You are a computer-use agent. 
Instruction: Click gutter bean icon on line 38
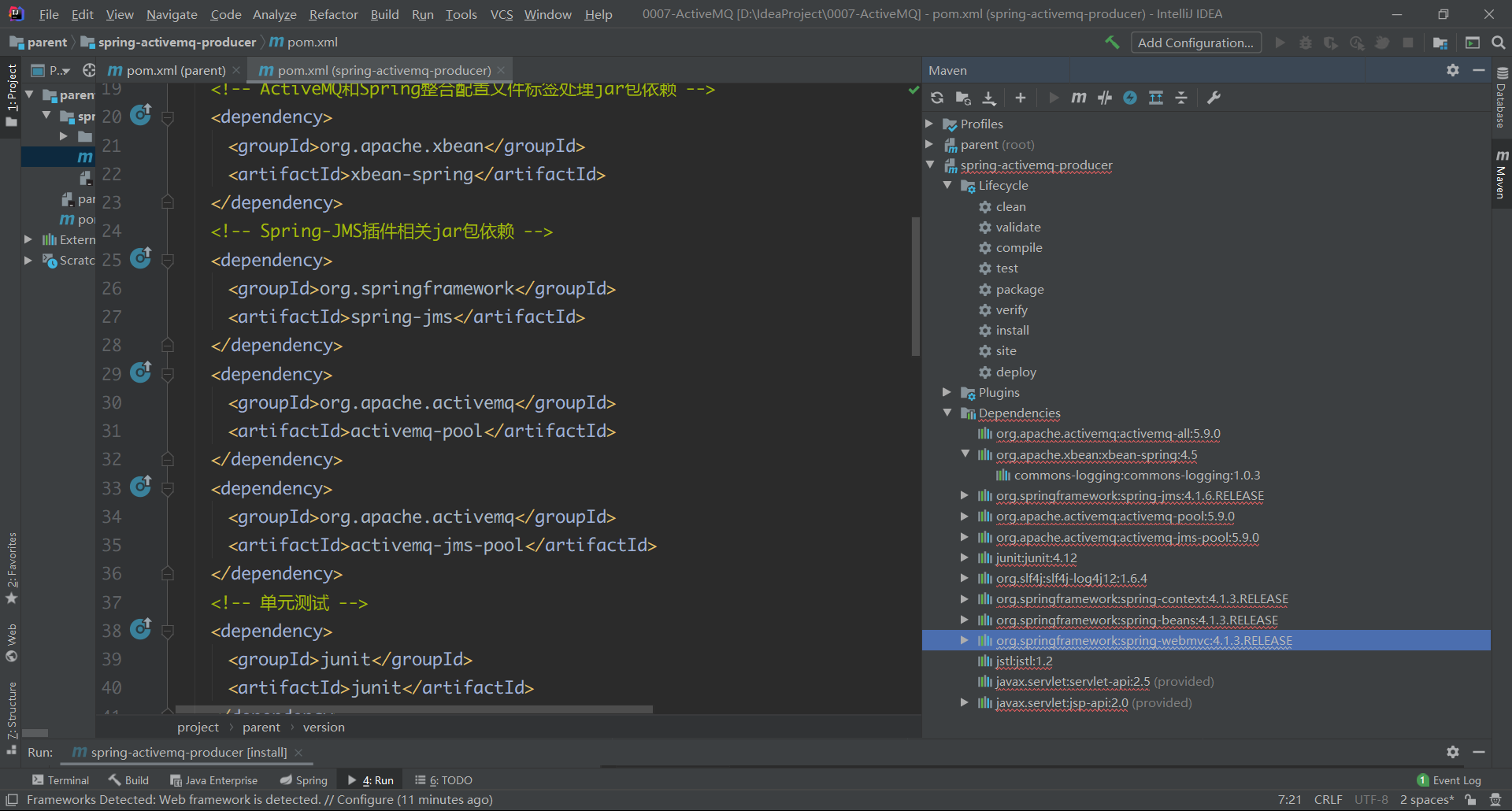tap(141, 629)
